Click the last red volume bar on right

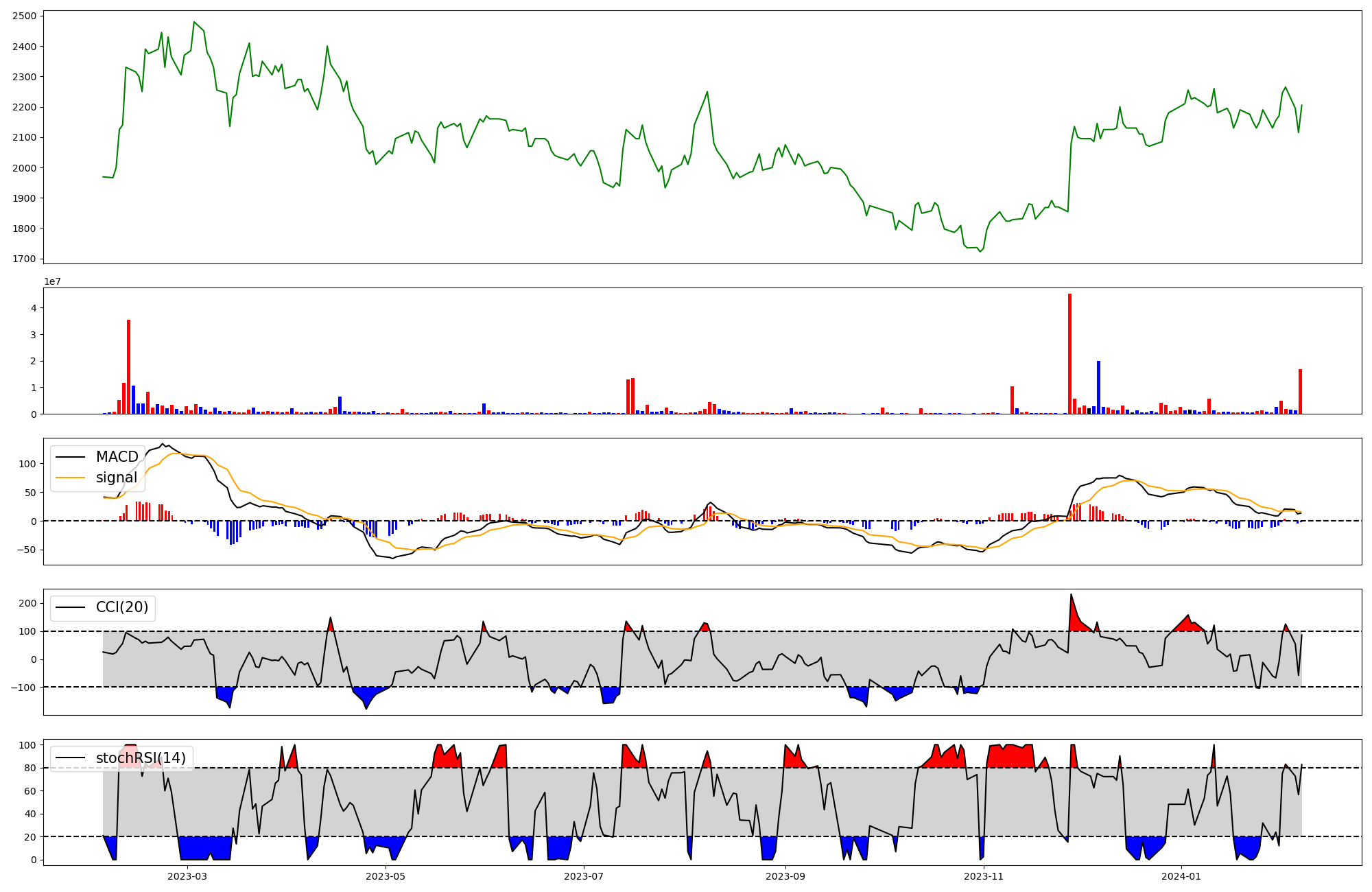1300,391
